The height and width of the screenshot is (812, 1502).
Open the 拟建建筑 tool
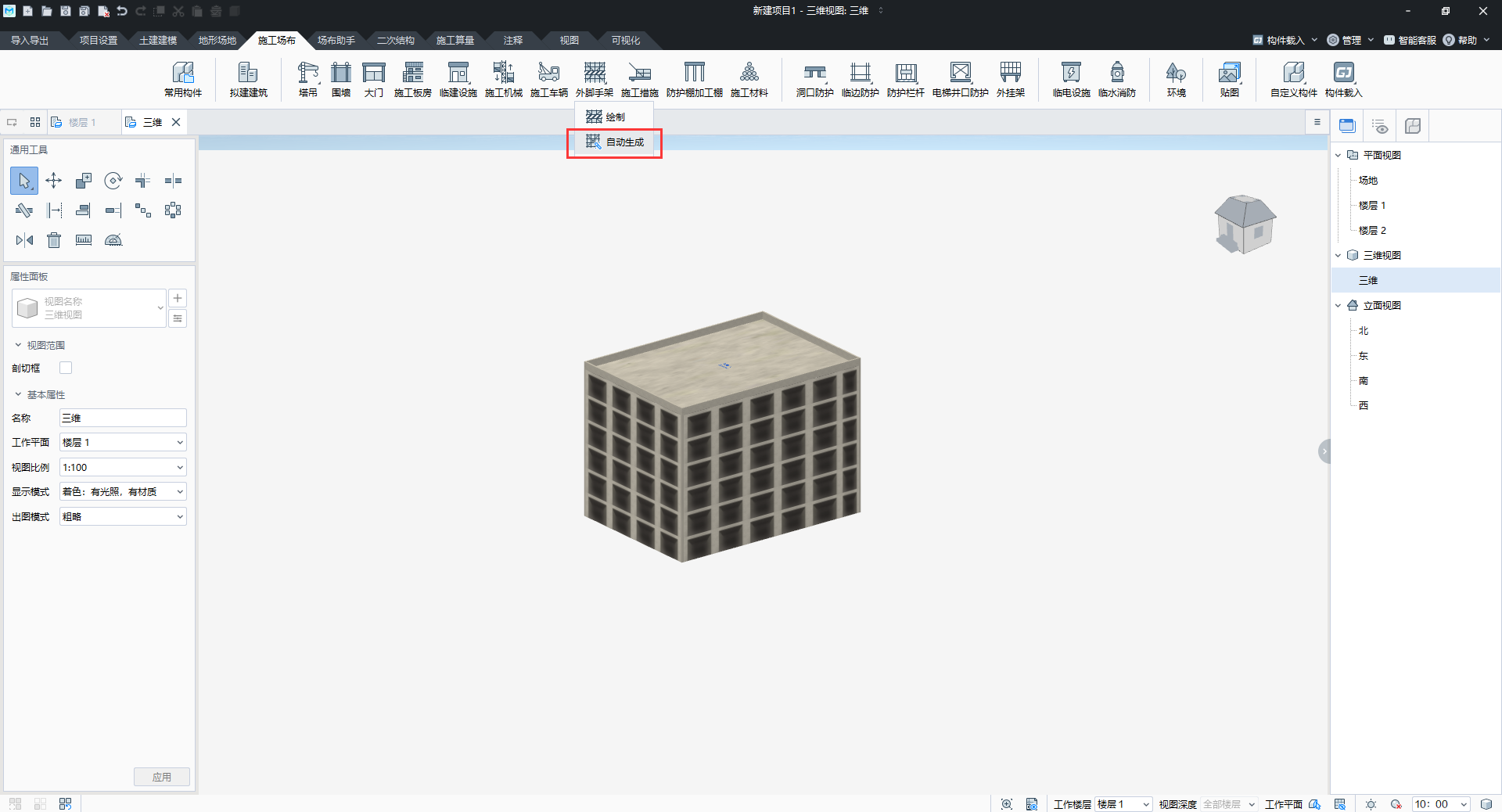coord(249,79)
